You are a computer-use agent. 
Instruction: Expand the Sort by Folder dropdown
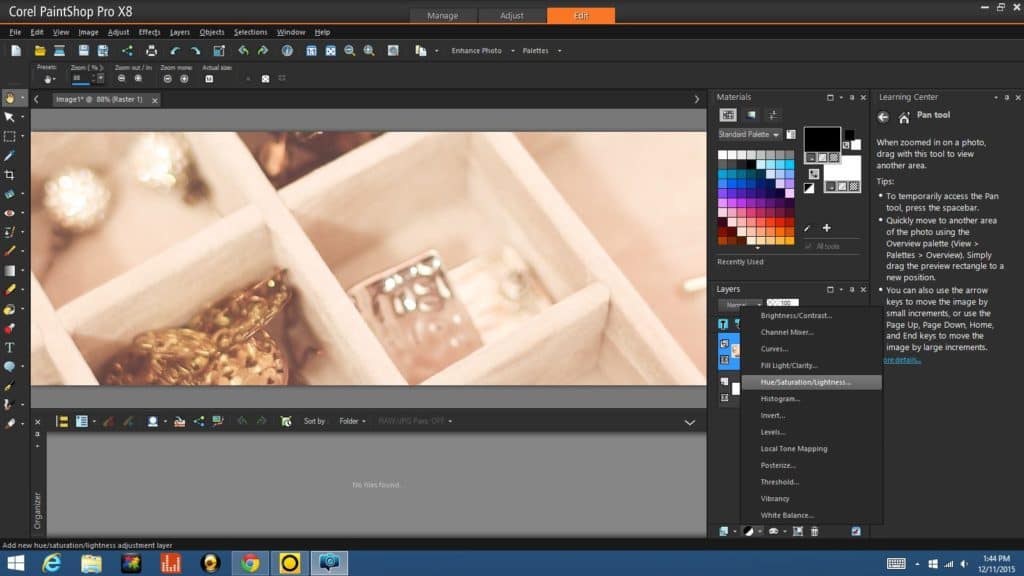352,421
